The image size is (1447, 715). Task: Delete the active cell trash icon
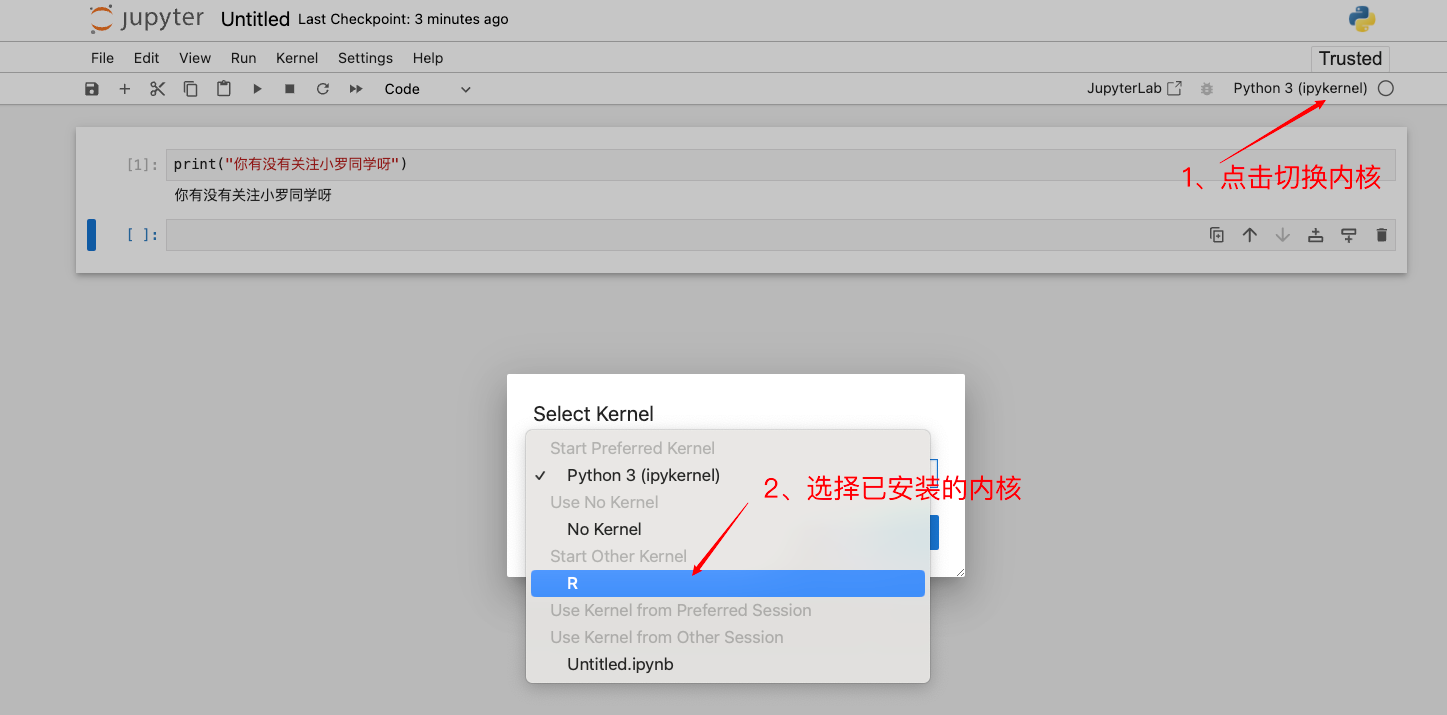click(x=1382, y=235)
